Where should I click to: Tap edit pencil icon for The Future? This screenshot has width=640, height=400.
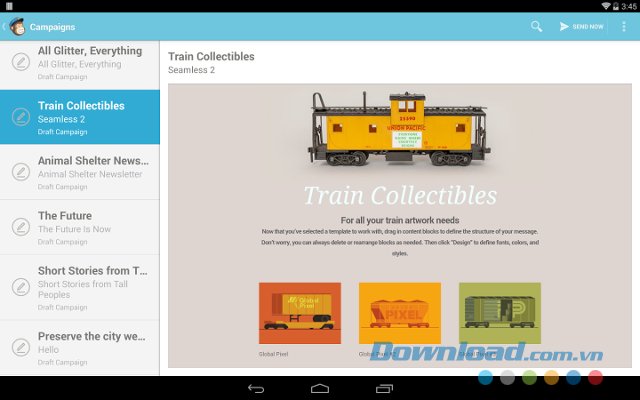pos(20,227)
